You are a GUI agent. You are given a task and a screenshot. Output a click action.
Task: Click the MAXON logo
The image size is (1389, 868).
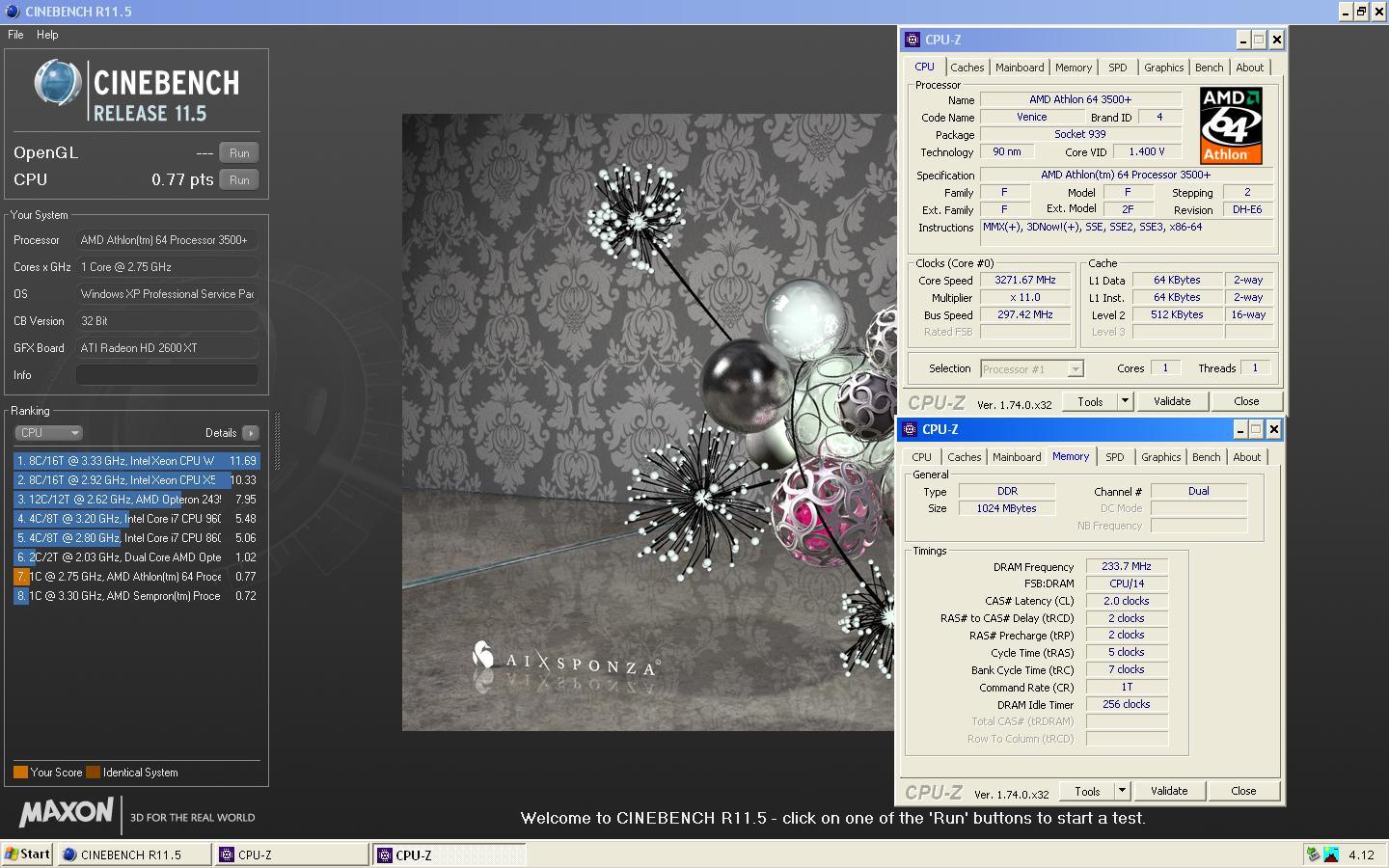pyautogui.click(x=67, y=811)
